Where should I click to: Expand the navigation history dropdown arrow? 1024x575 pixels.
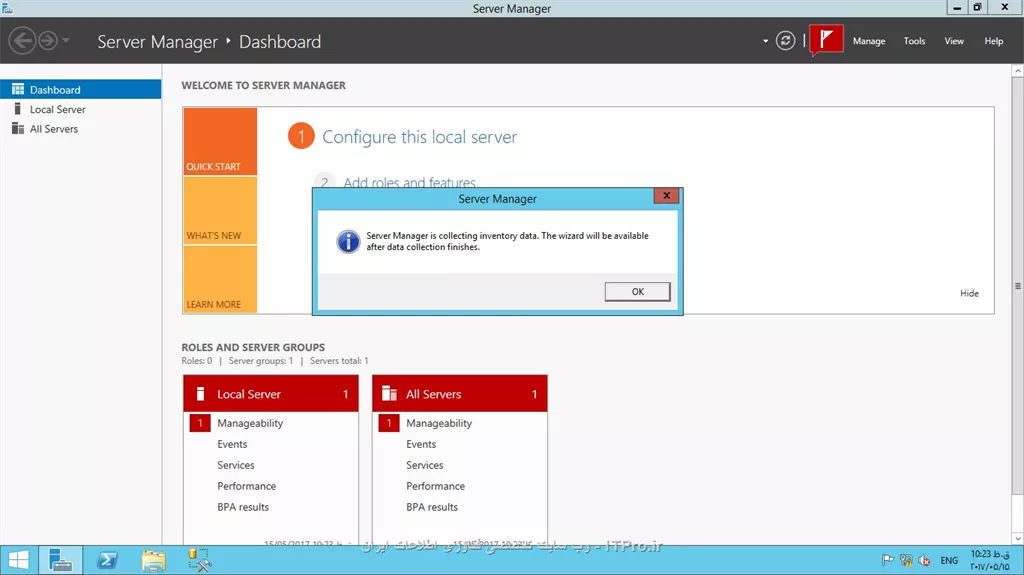pos(66,41)
